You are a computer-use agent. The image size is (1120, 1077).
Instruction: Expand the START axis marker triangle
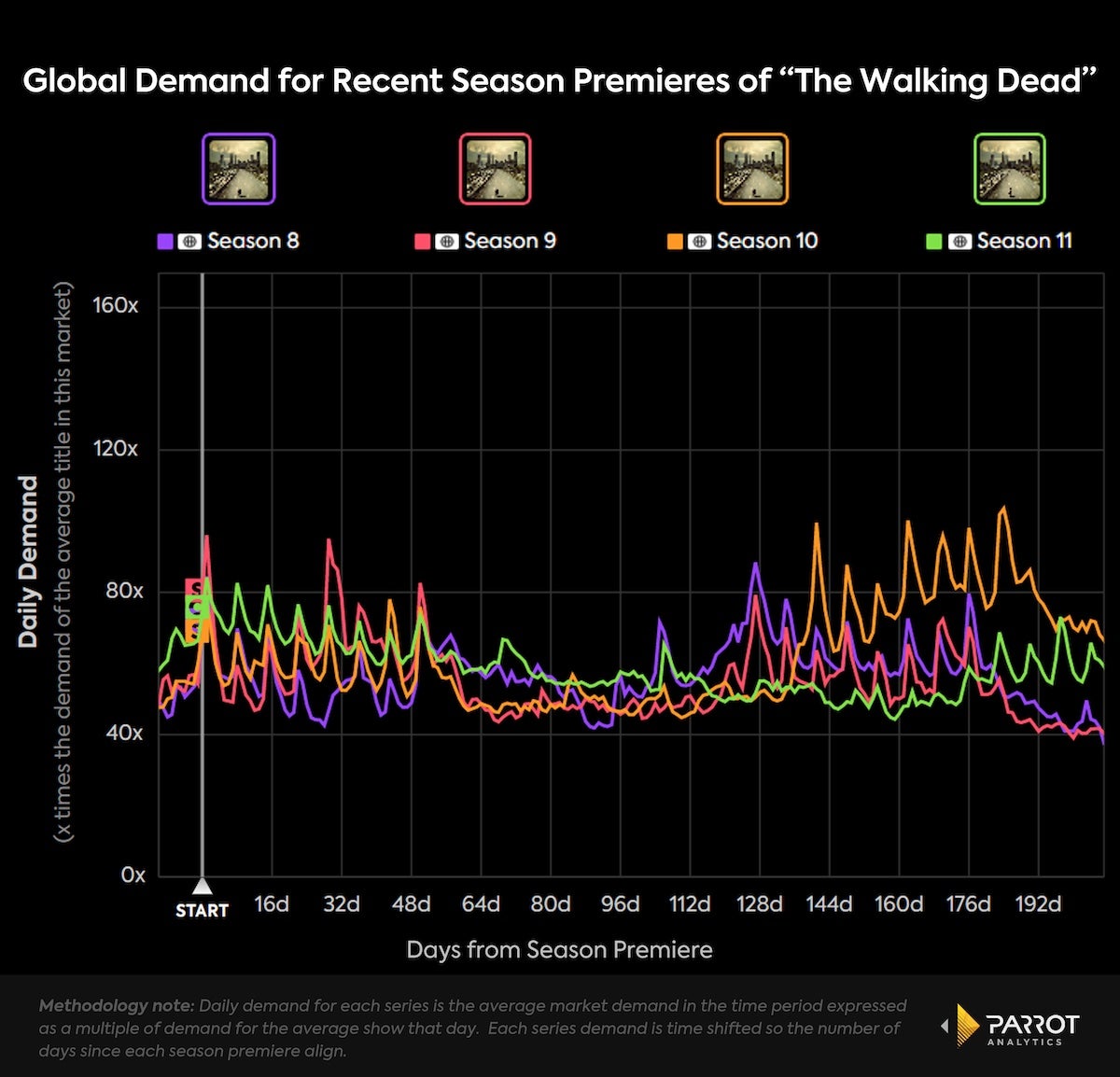click(x=203, y=889)
